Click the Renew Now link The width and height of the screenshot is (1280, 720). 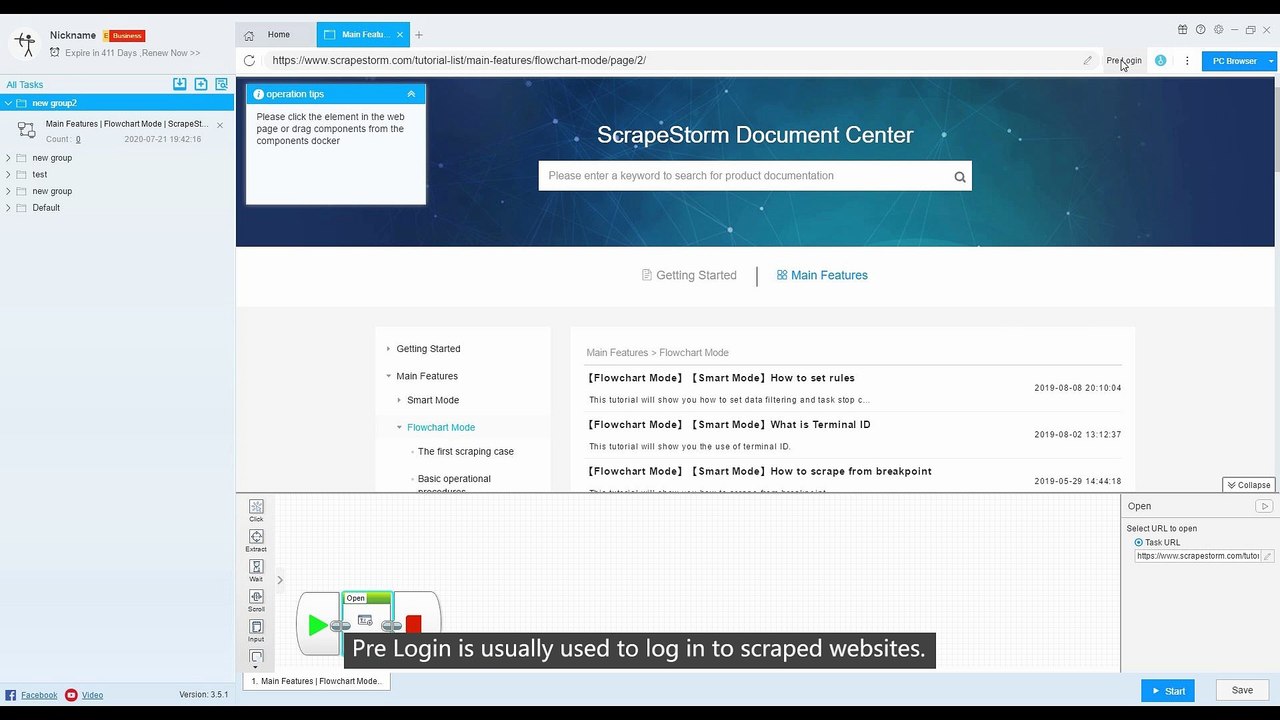(169, 53)
